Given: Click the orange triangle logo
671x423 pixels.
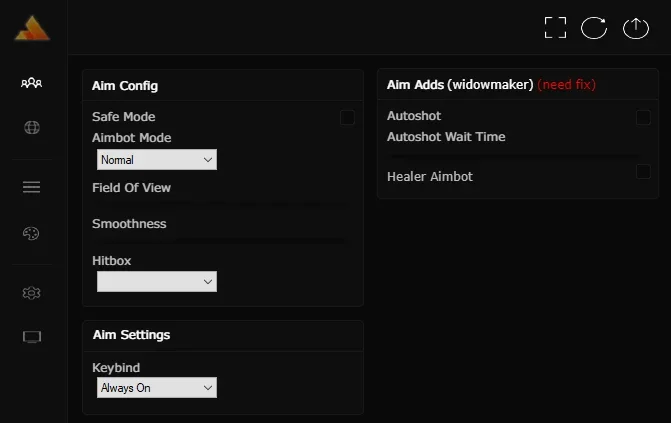Looking at the screenshot, I should tap(32, 28).
